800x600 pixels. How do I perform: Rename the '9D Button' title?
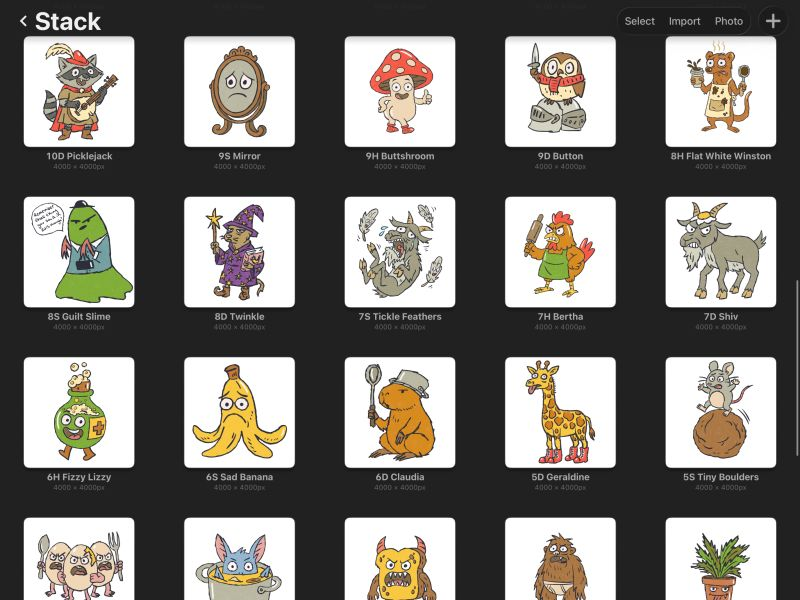(x=560, y=156)
